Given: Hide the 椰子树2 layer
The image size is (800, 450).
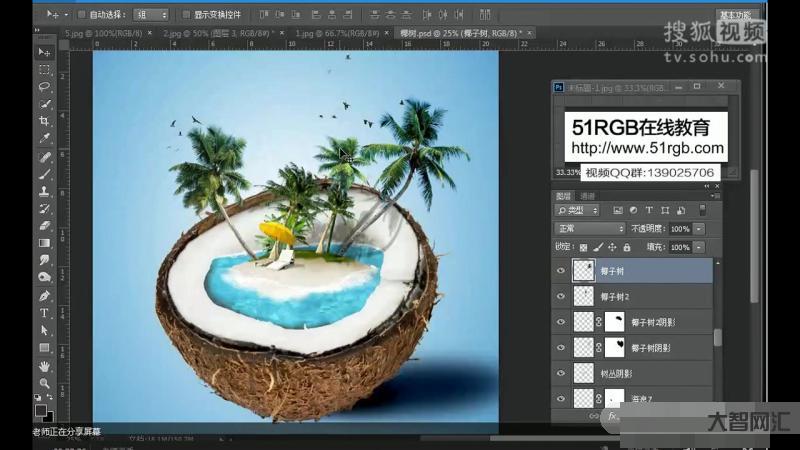Looking at the screenshot, I should tap(560, 297).
